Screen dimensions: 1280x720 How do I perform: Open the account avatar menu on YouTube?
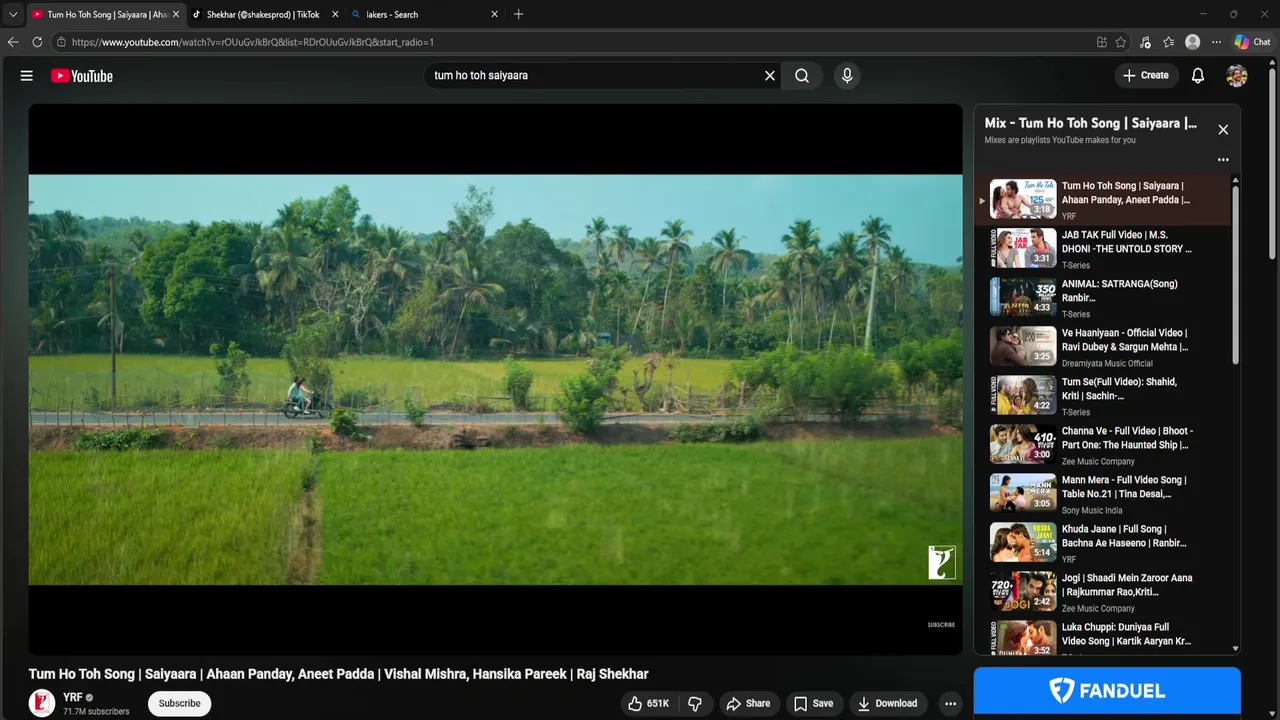click(x=1237, y=75)
